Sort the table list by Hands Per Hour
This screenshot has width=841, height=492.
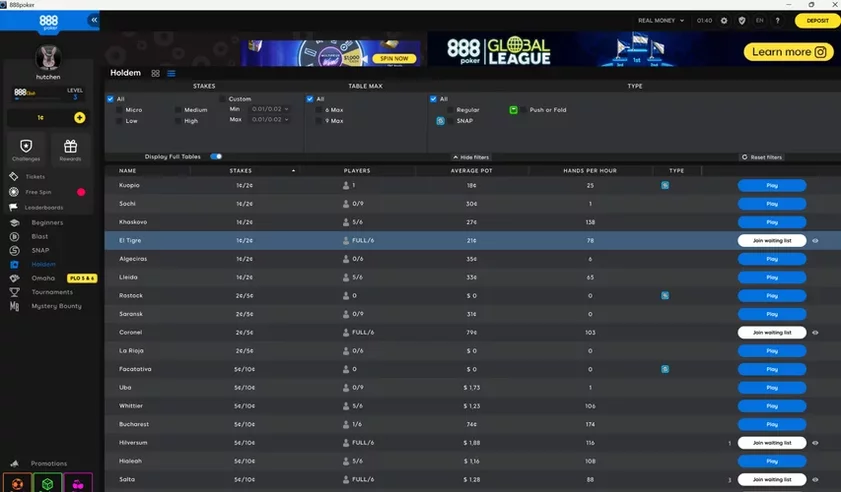tap(590, 171)
